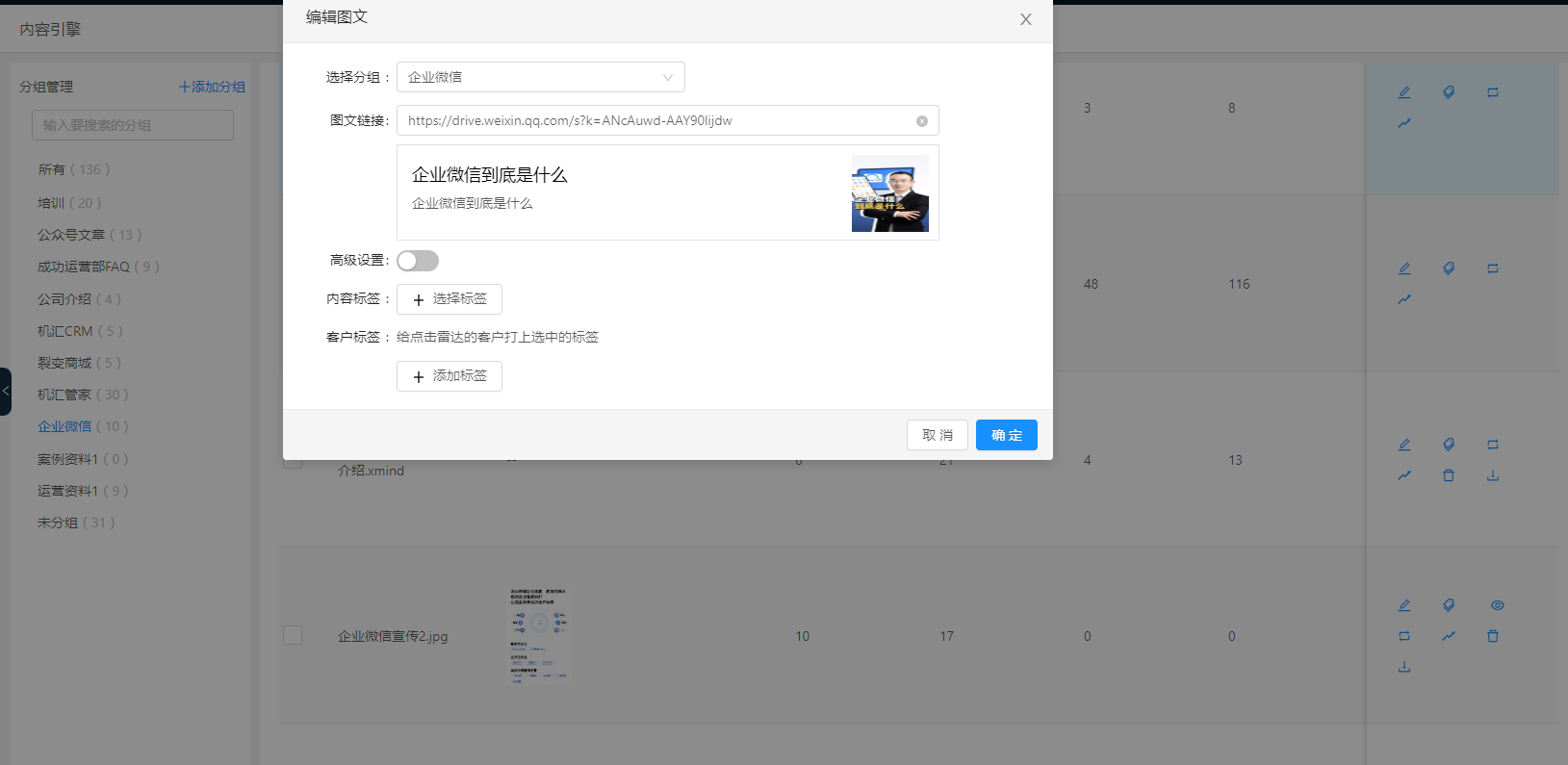This screenshot has width=1568, height=765.
Task: Select the 案例资料1 (0) group
Action: pyautogui.click(x=83, y=459)
